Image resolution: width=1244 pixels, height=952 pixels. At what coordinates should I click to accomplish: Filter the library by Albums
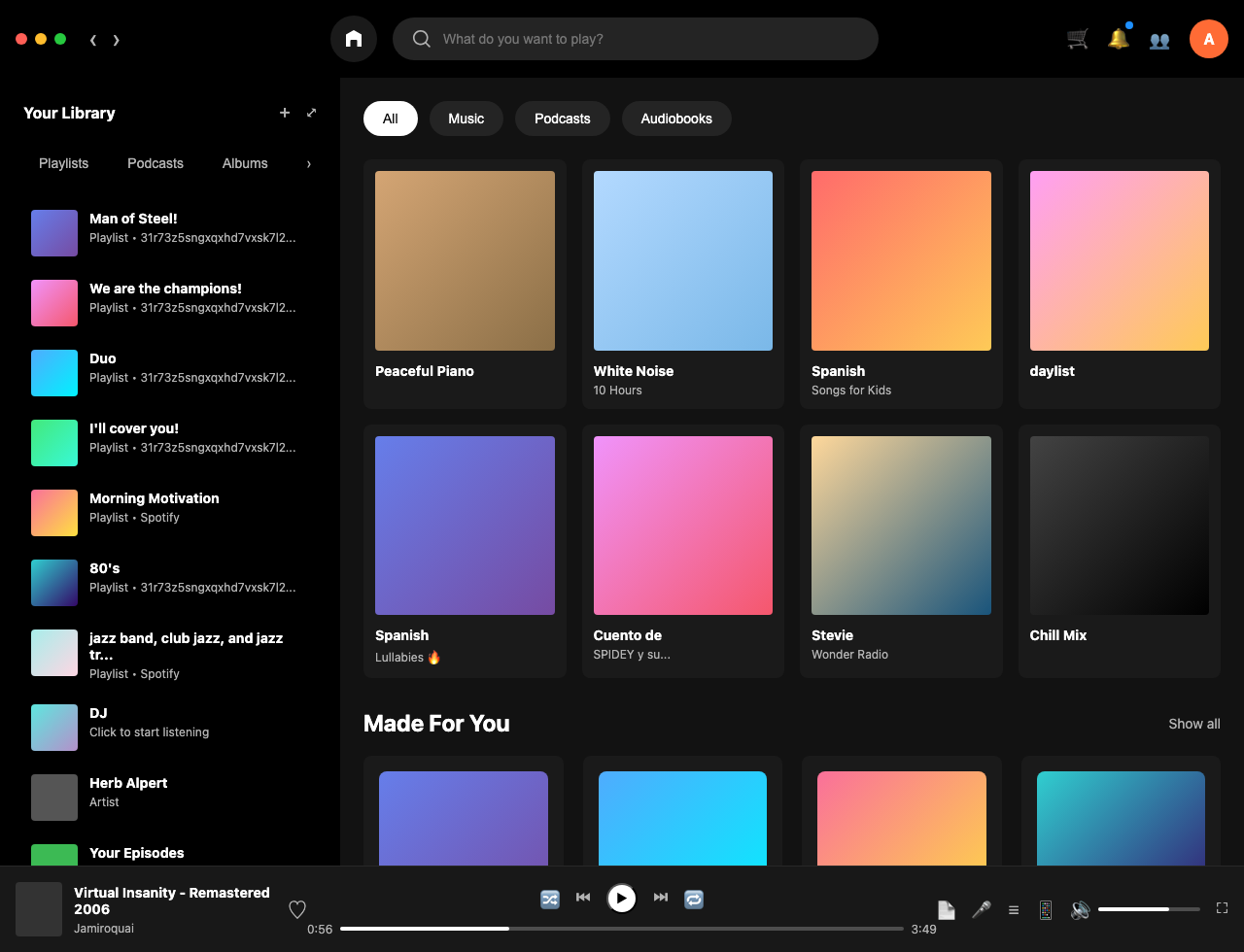(x=245, y=163)
